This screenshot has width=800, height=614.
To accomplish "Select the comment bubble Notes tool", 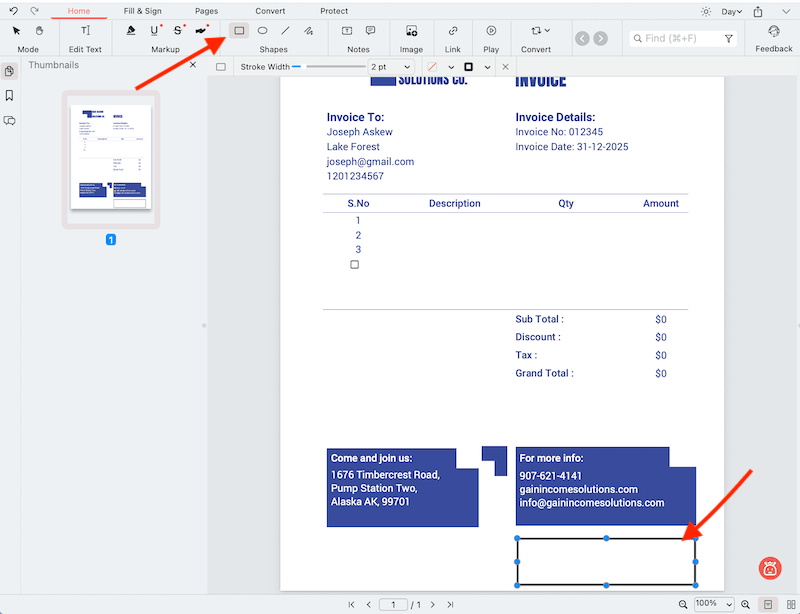I will coord(370,31).
